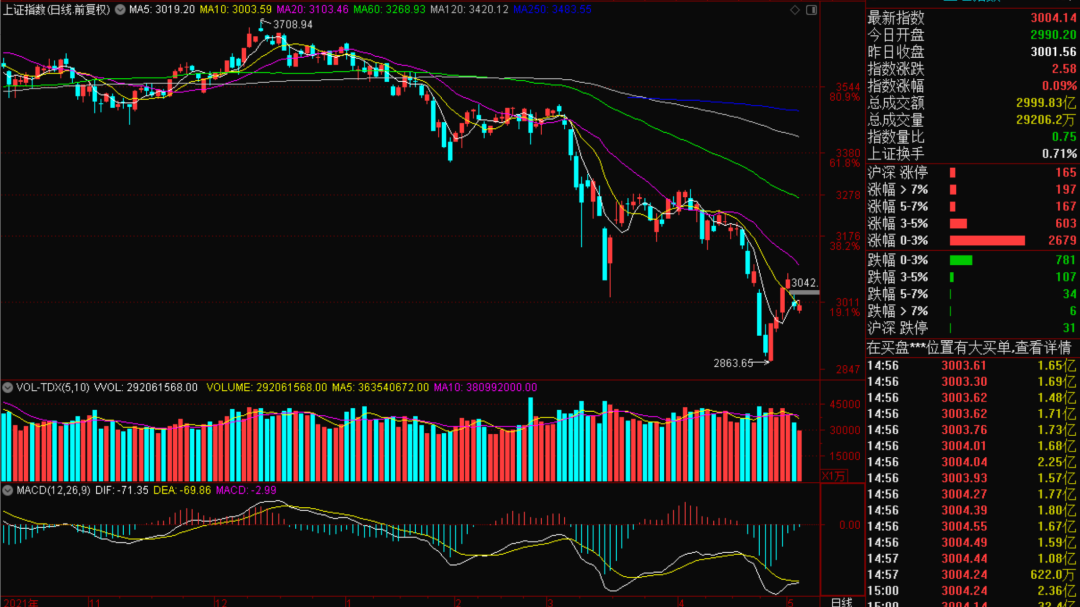Select the MA20 moving average label

click(311, 8)
